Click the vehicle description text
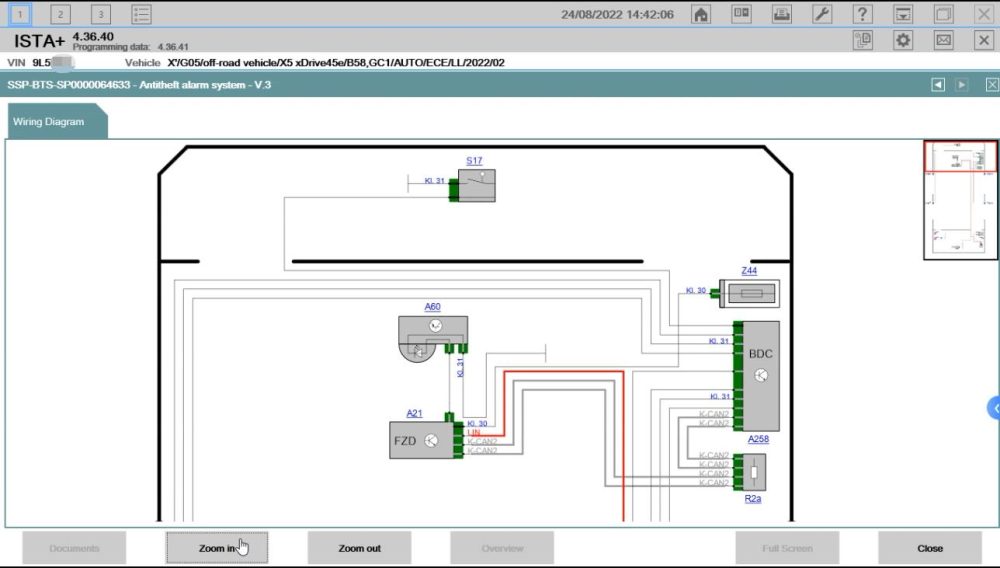1000x568 pixels. tap(335, 62)
